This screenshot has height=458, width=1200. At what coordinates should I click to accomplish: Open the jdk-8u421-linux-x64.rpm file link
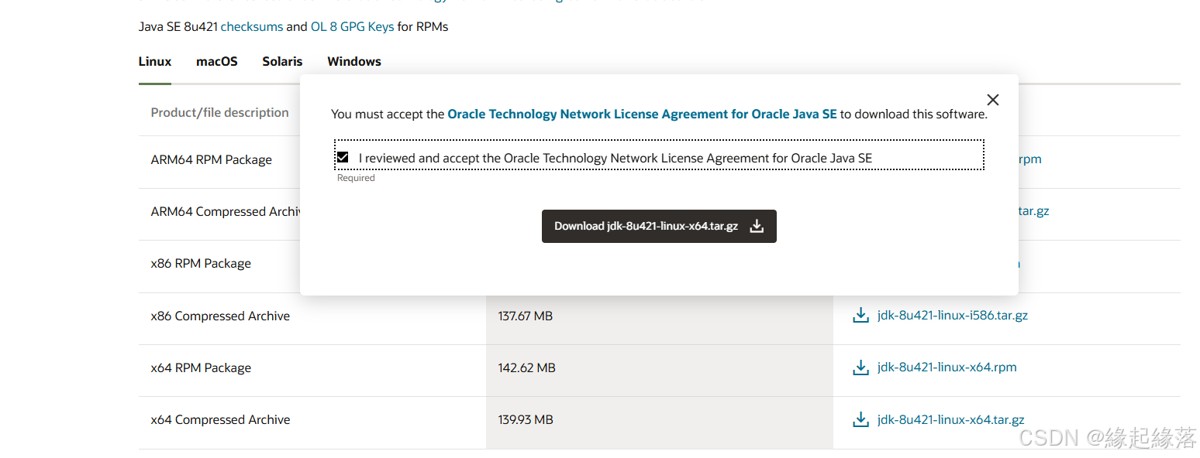[946, 368]
